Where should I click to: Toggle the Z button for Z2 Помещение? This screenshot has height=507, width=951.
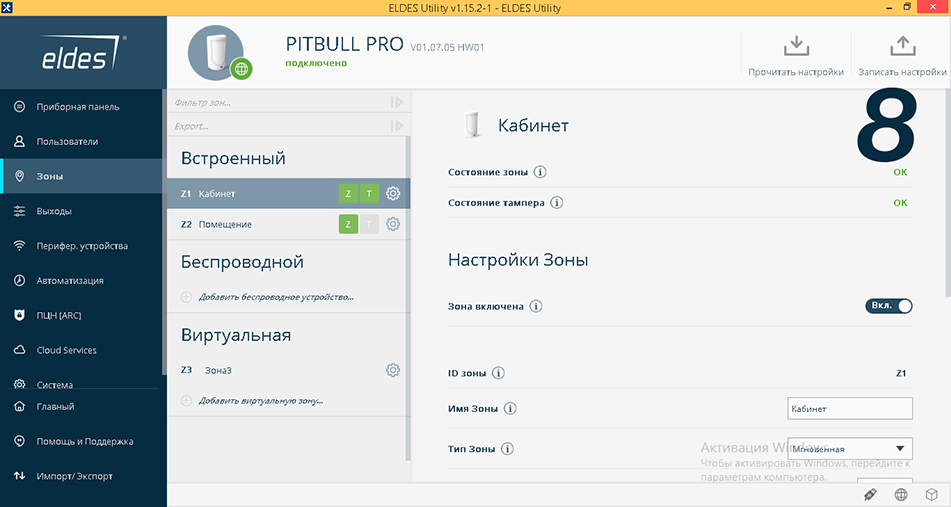click(348, 224)
